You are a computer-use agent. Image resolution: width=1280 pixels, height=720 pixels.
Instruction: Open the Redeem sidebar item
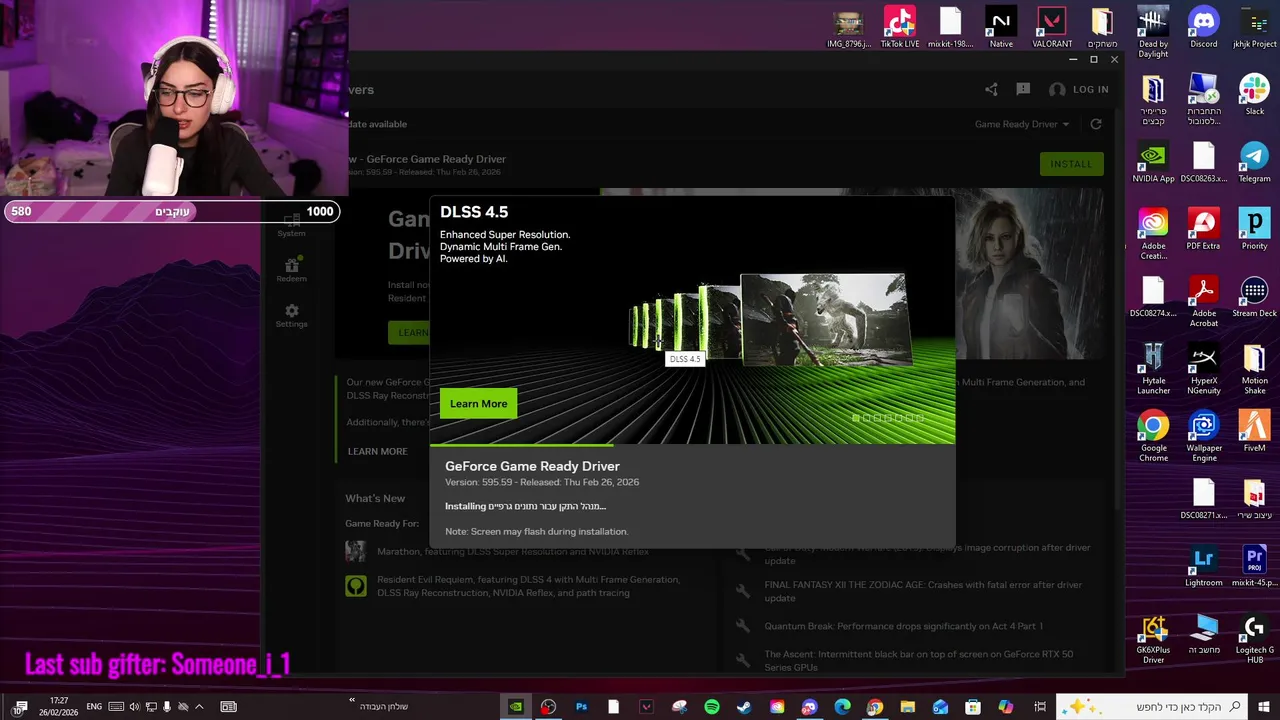(291, 270)
